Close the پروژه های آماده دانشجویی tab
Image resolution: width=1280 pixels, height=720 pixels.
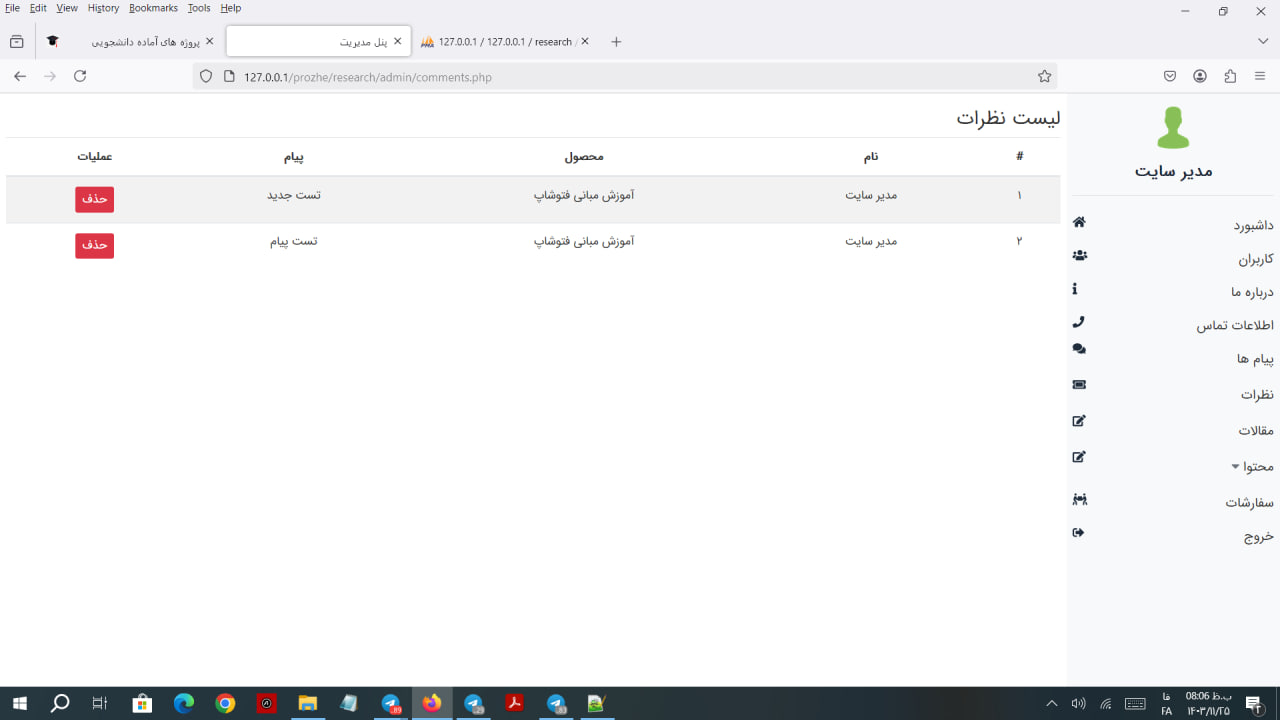(x=209, y=41)
